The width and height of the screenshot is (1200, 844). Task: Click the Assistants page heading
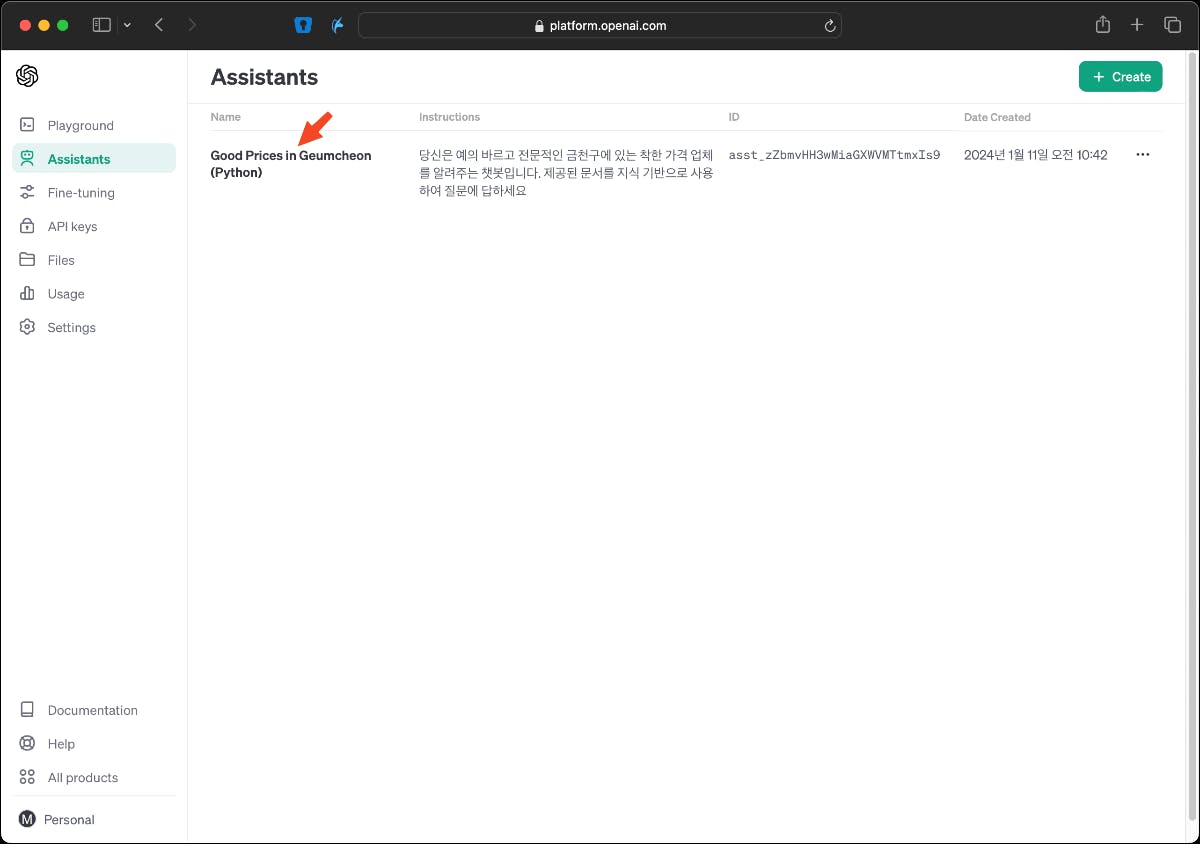tap(264, 77)
